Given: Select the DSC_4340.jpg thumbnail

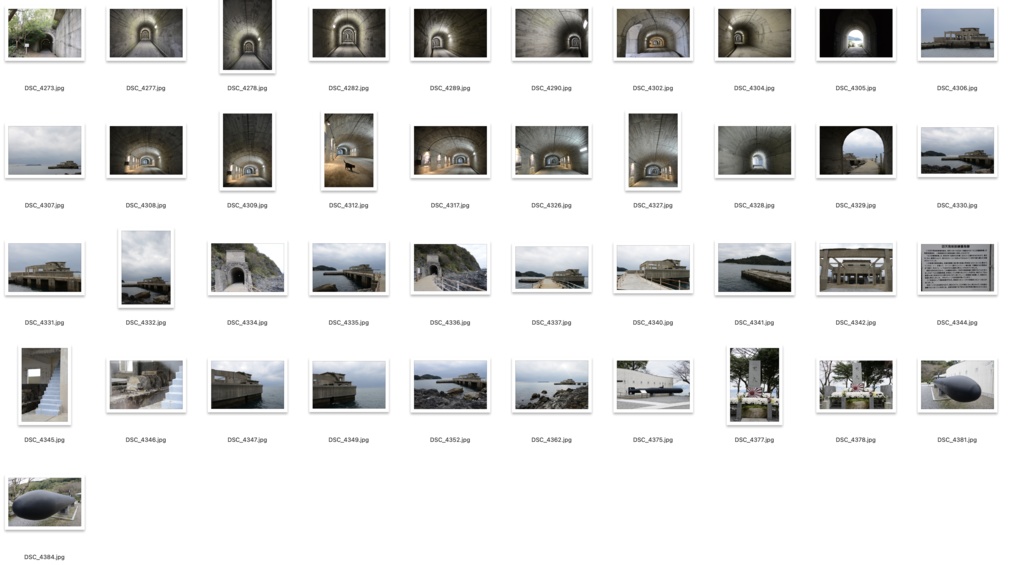Looking at the screenshot, I should [653, 268].
